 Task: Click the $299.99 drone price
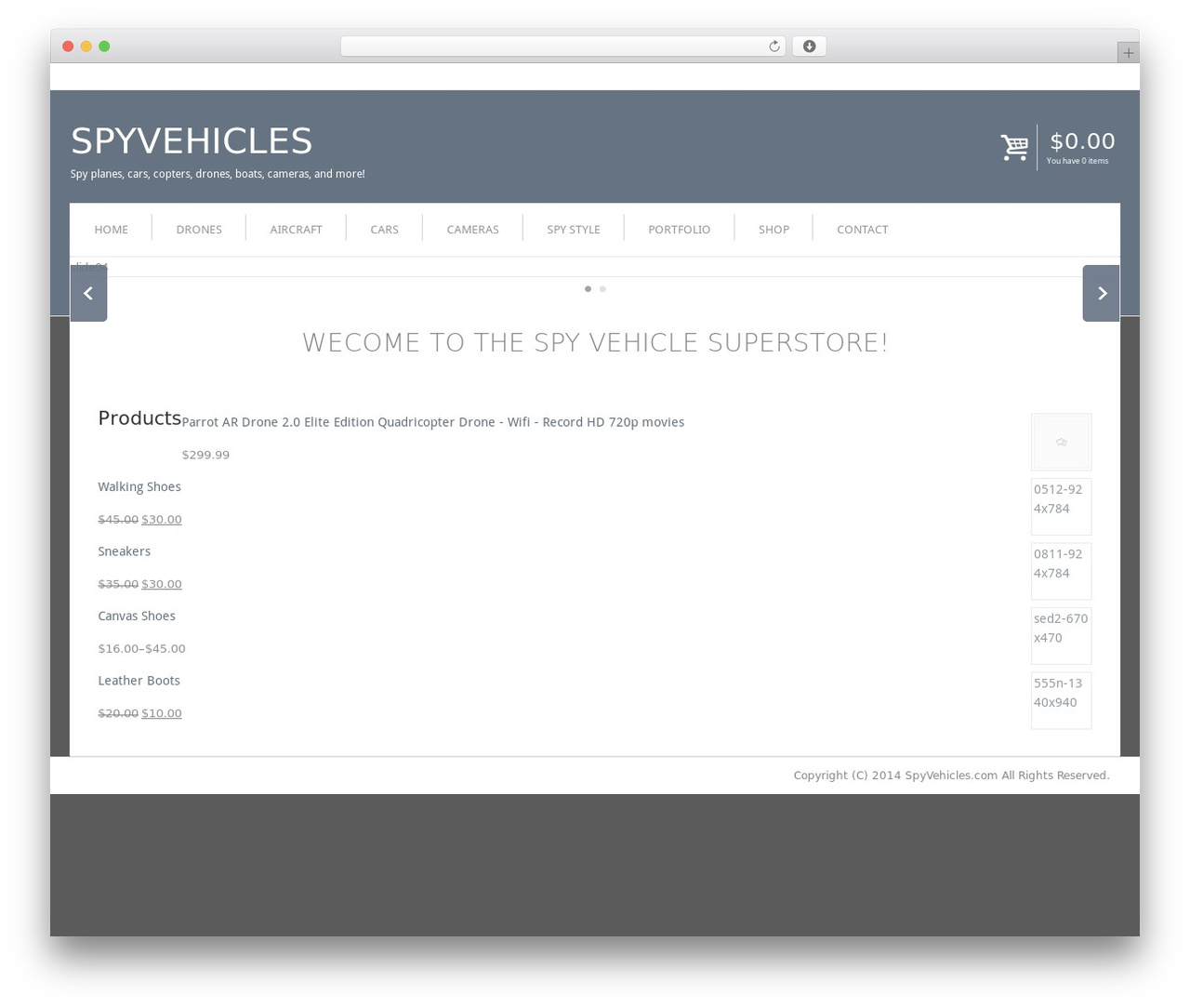click(205, 455)
